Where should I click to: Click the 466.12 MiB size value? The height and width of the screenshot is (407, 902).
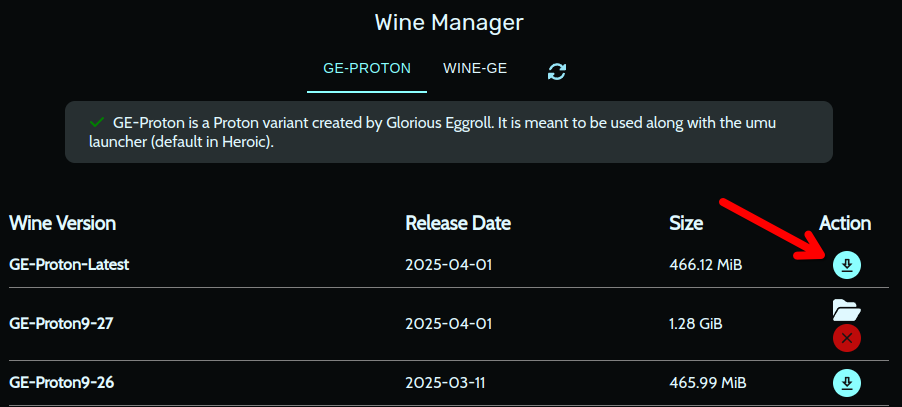tap(705, 265)
